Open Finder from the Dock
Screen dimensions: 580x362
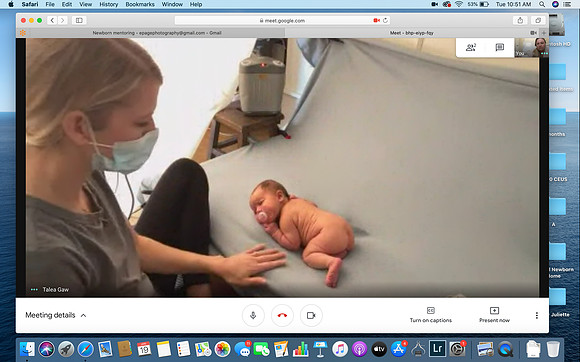27,349
